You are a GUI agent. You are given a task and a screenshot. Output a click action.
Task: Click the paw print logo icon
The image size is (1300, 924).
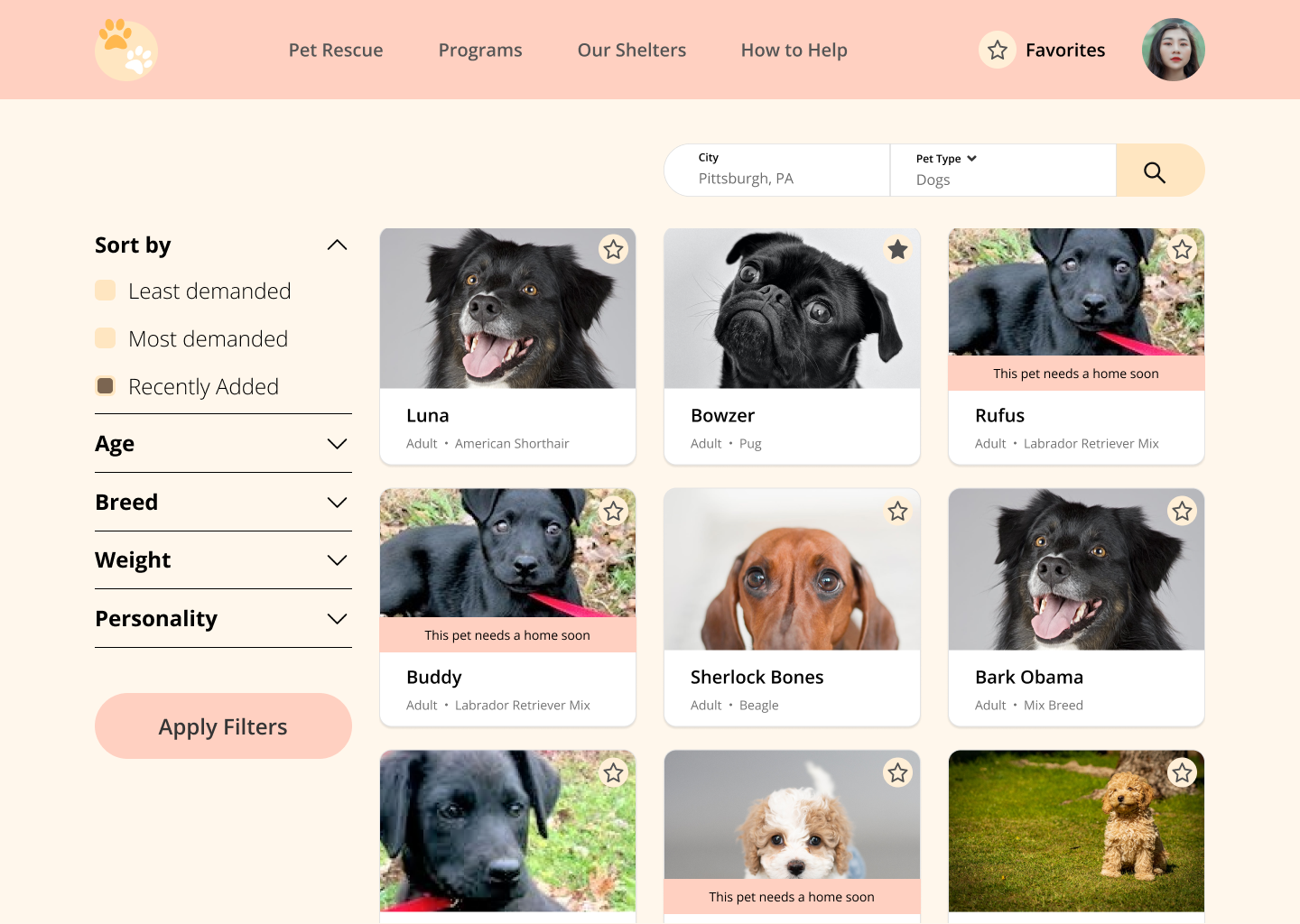[x=126, y=50]
